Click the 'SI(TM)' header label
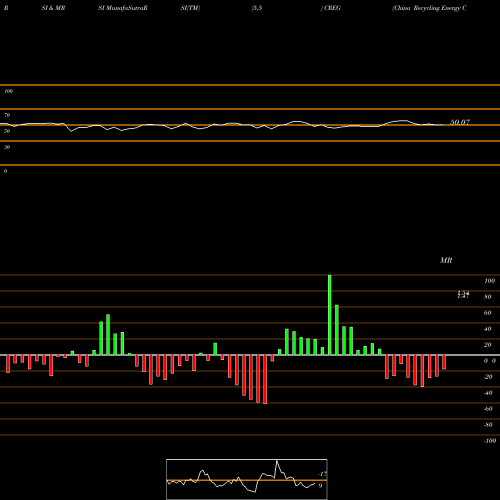Viewport: 500px width, 500px height. pos(190,8)
